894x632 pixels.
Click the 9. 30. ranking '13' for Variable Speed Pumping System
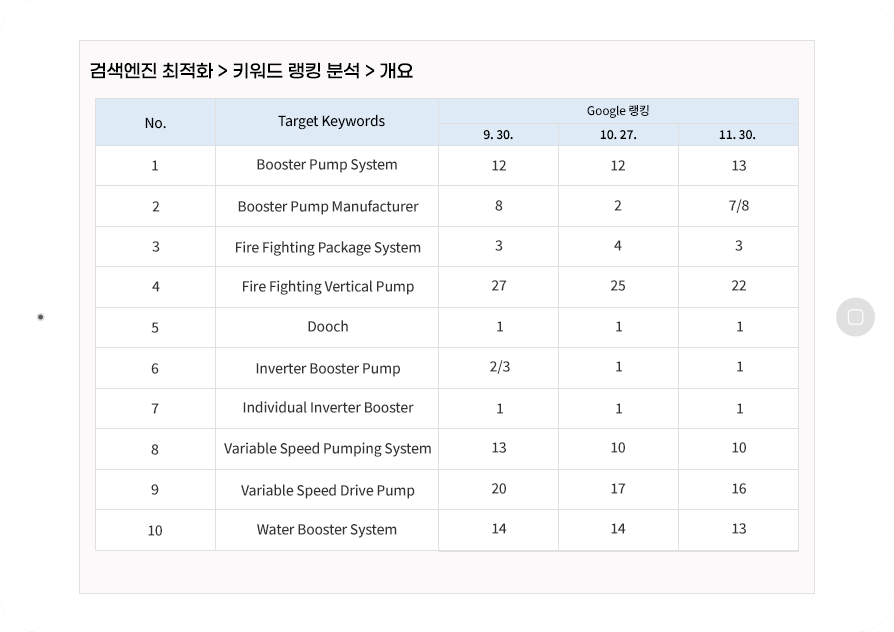(499, 448)
